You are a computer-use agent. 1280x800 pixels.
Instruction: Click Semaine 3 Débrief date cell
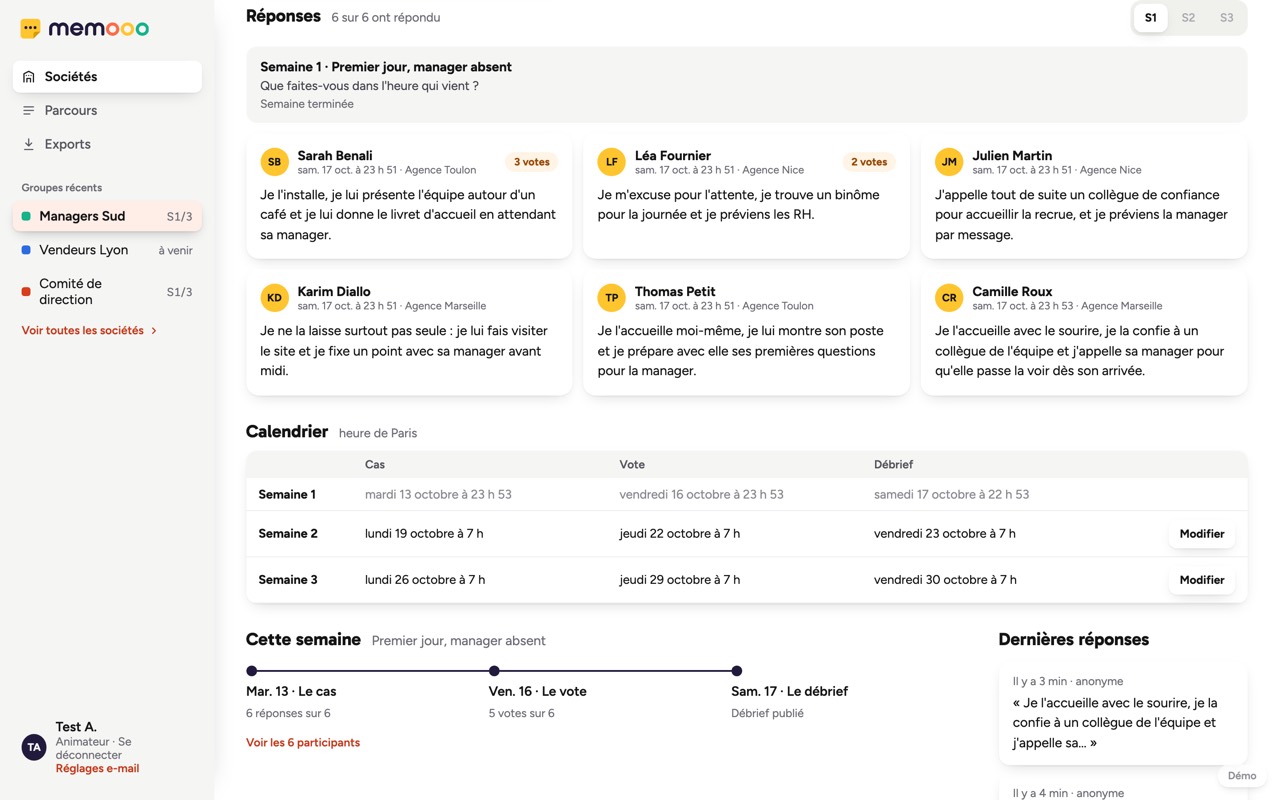[945, 580]
